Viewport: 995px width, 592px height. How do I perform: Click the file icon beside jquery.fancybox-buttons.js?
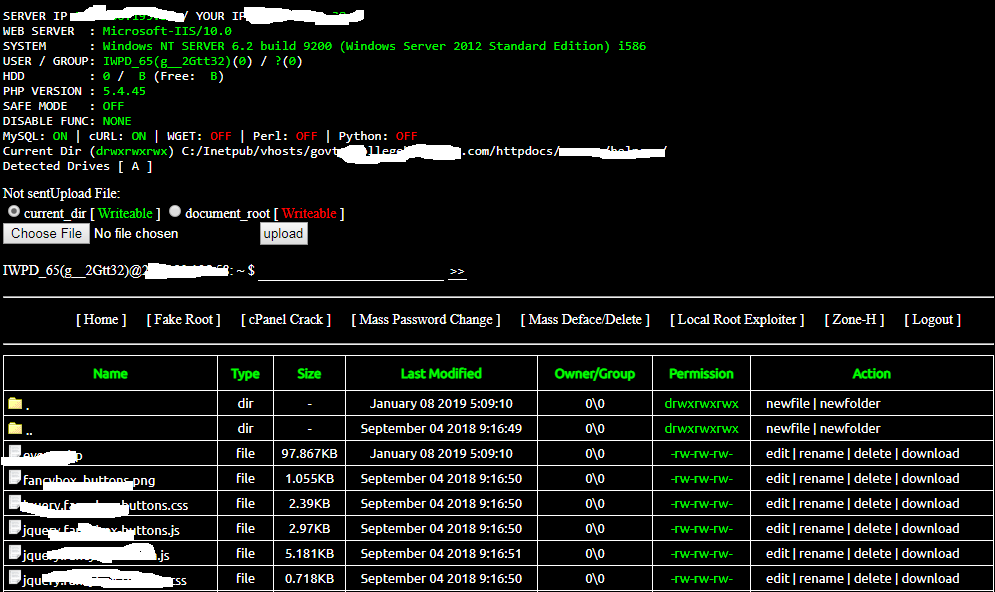pos(14,528)
